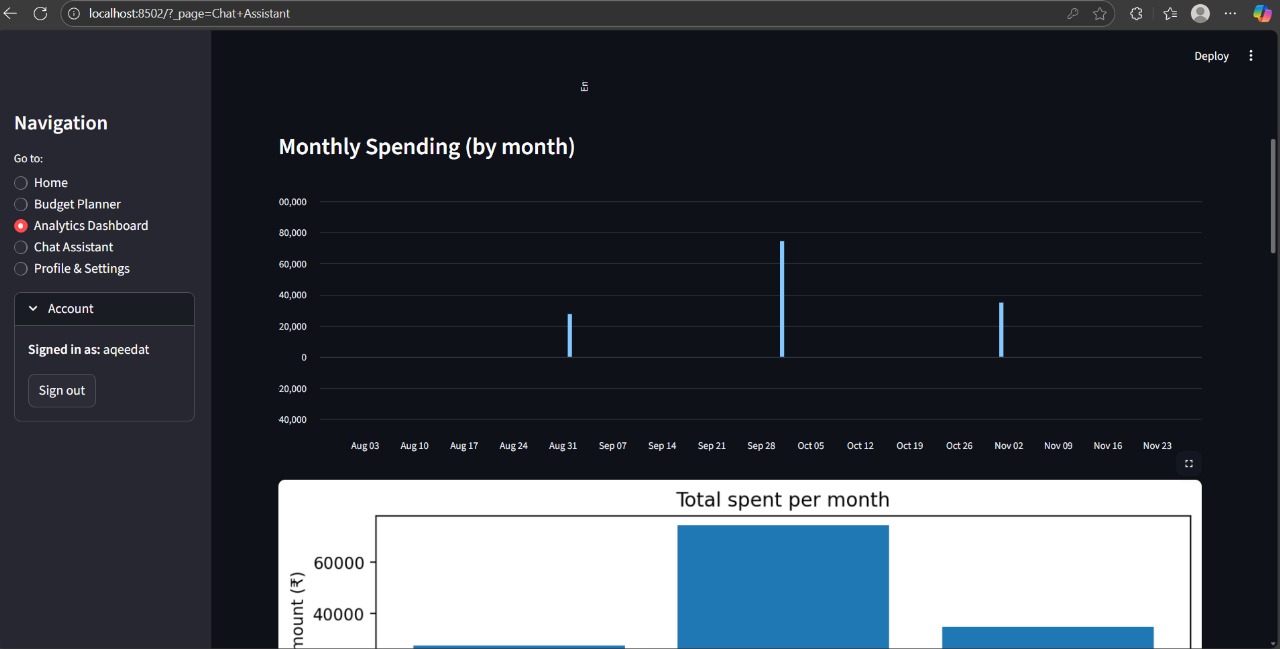Screen dimensions: 1280x649
Task: Click the Sep 28 axis label
Action: [x=761, y=446]
